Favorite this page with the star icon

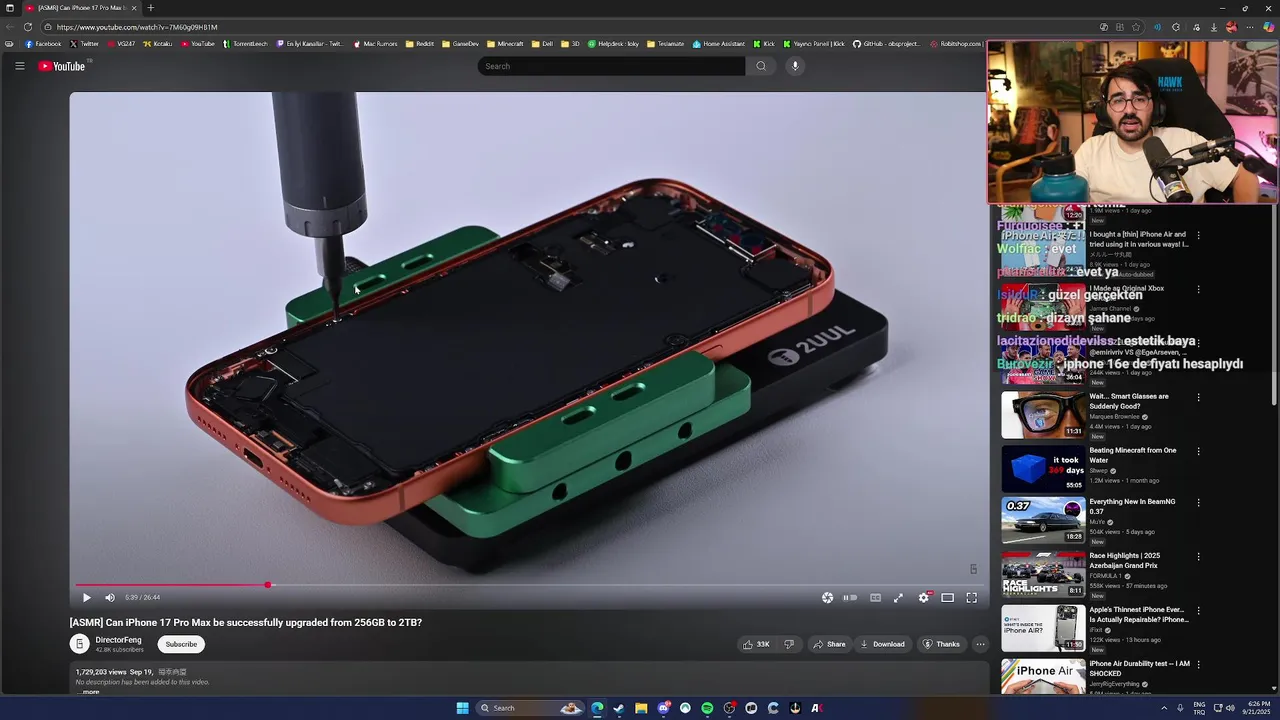click(x=1136, y=27)
